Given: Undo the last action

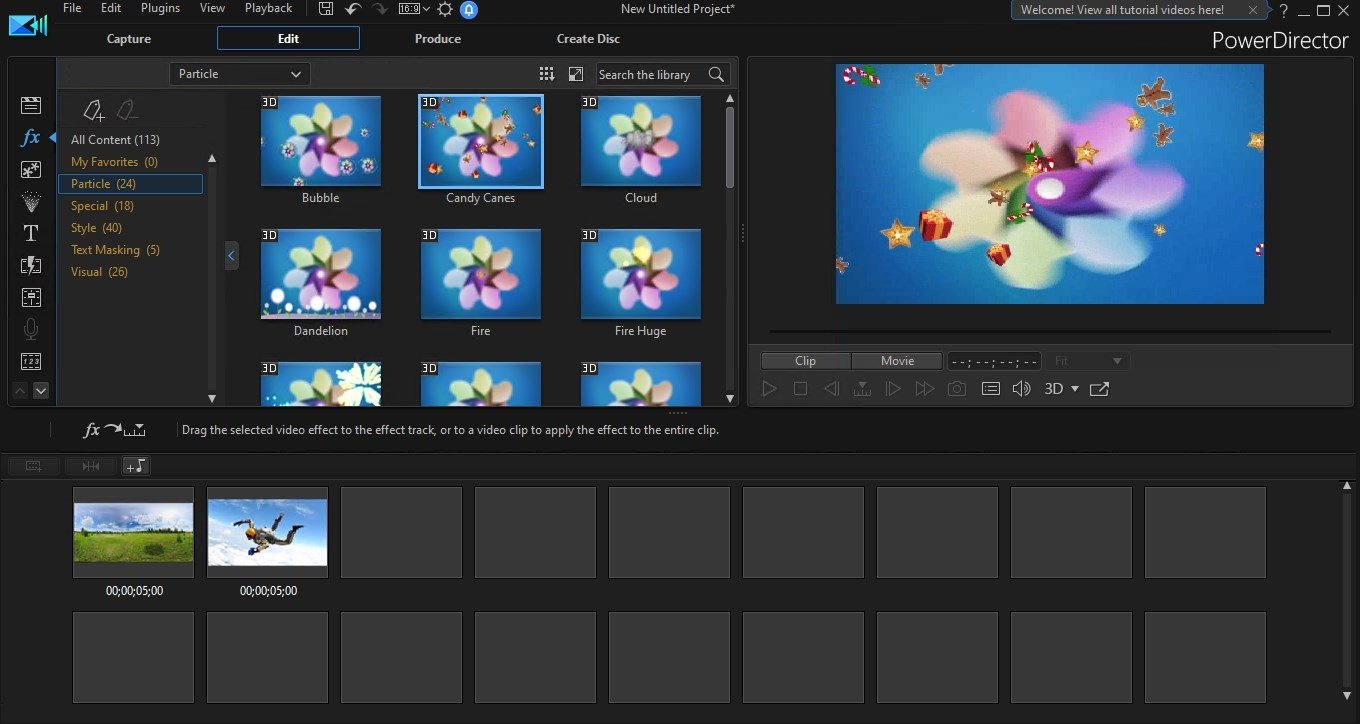Looking at the screenshot, I should (x=352, y=9).
